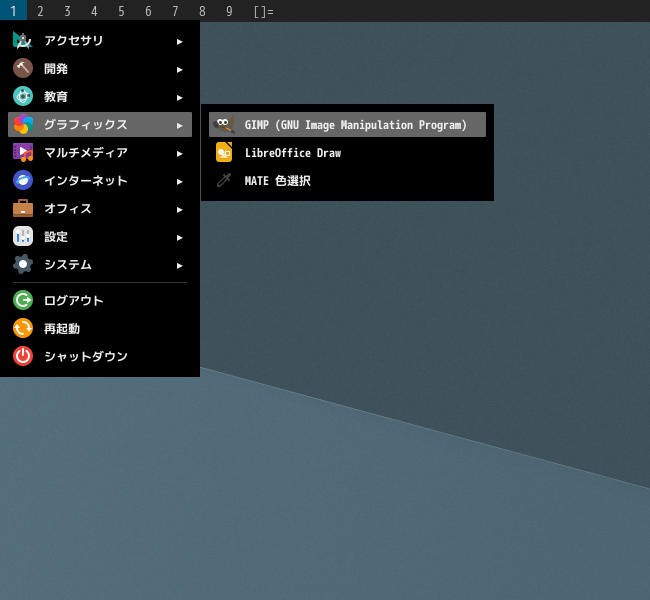Open MATE 色選択 color picker entry
650x600 pixels.
pos(347,180)
